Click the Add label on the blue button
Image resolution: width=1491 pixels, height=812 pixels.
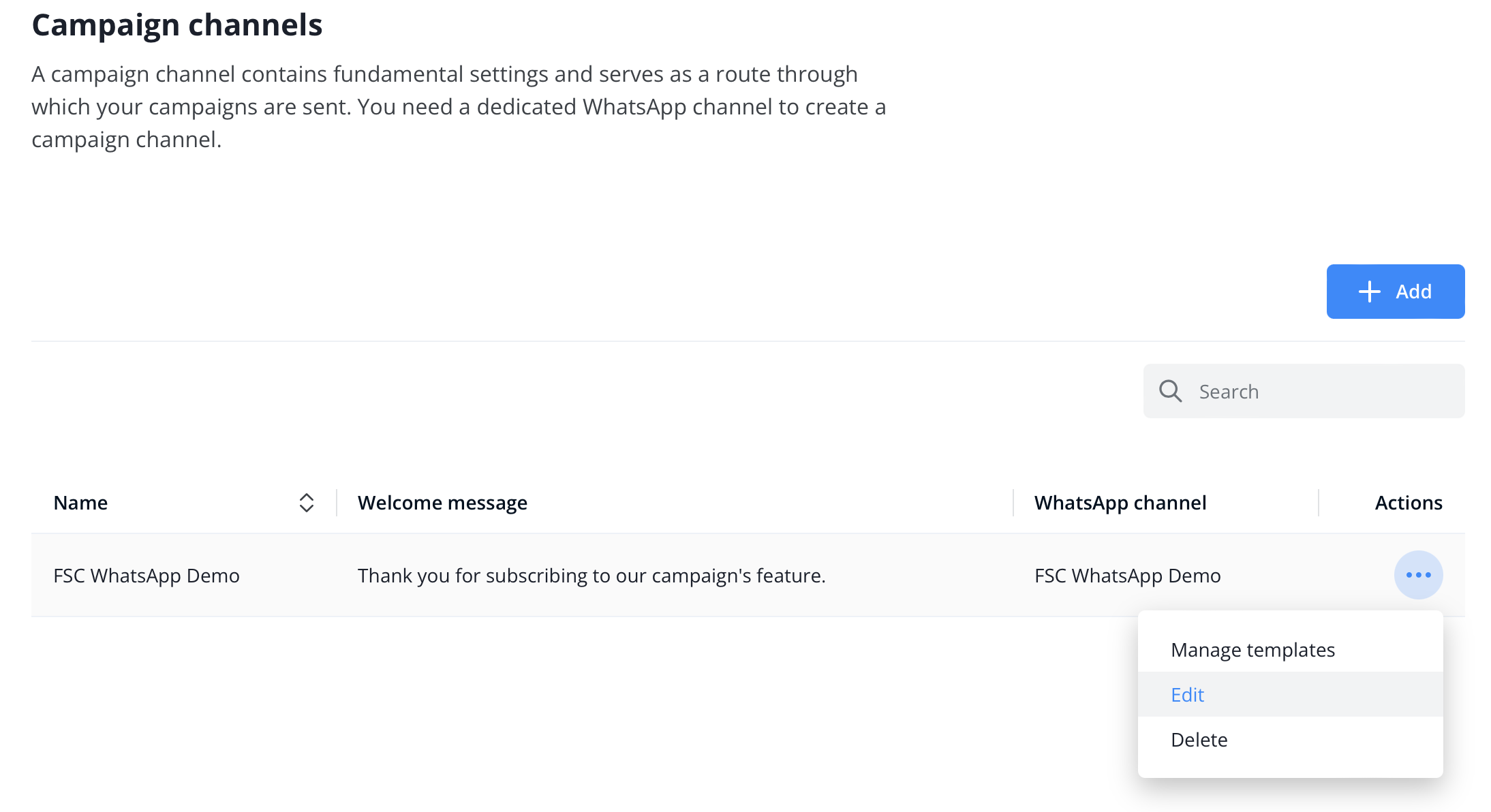[1413, 292]
